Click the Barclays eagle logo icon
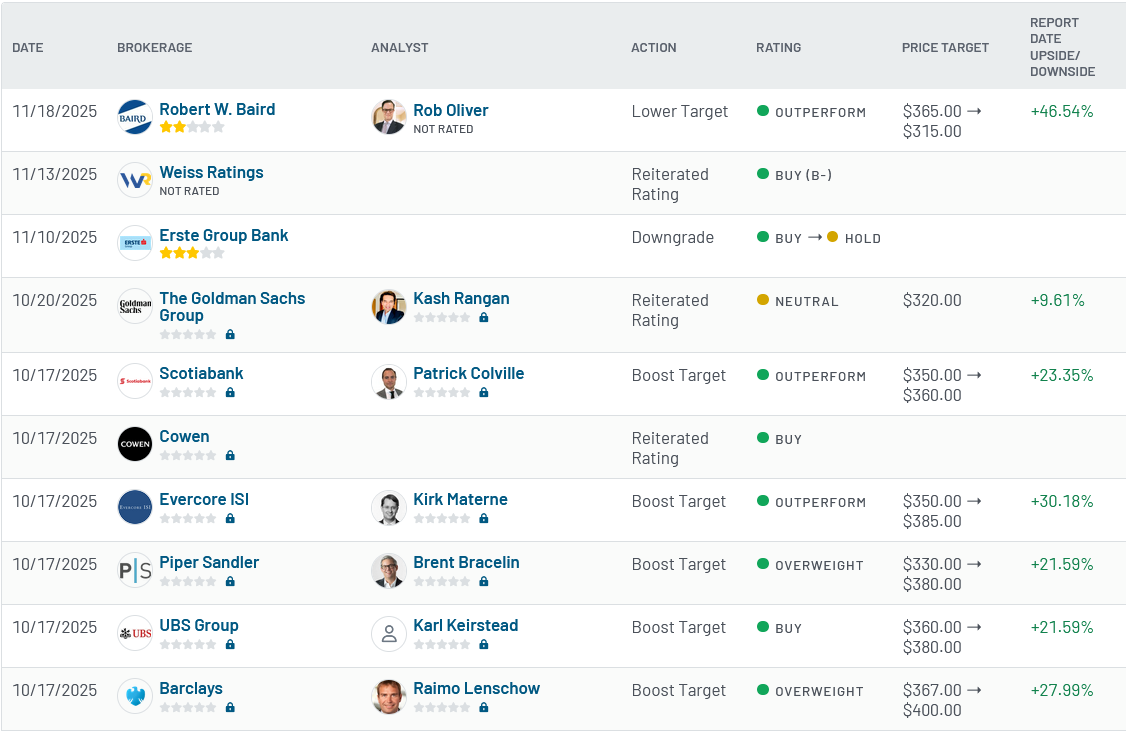The height and width of the screenshot is (731, 1126). point(135,696)
